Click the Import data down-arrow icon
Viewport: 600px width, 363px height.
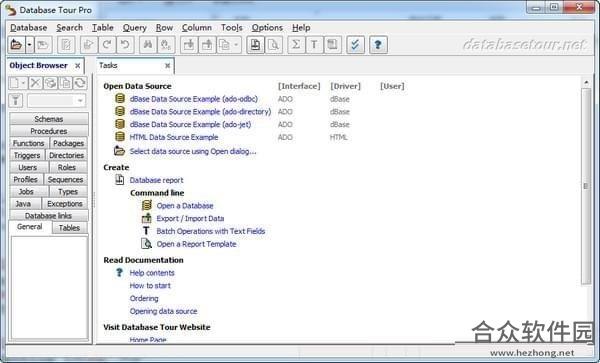point(189,45)
